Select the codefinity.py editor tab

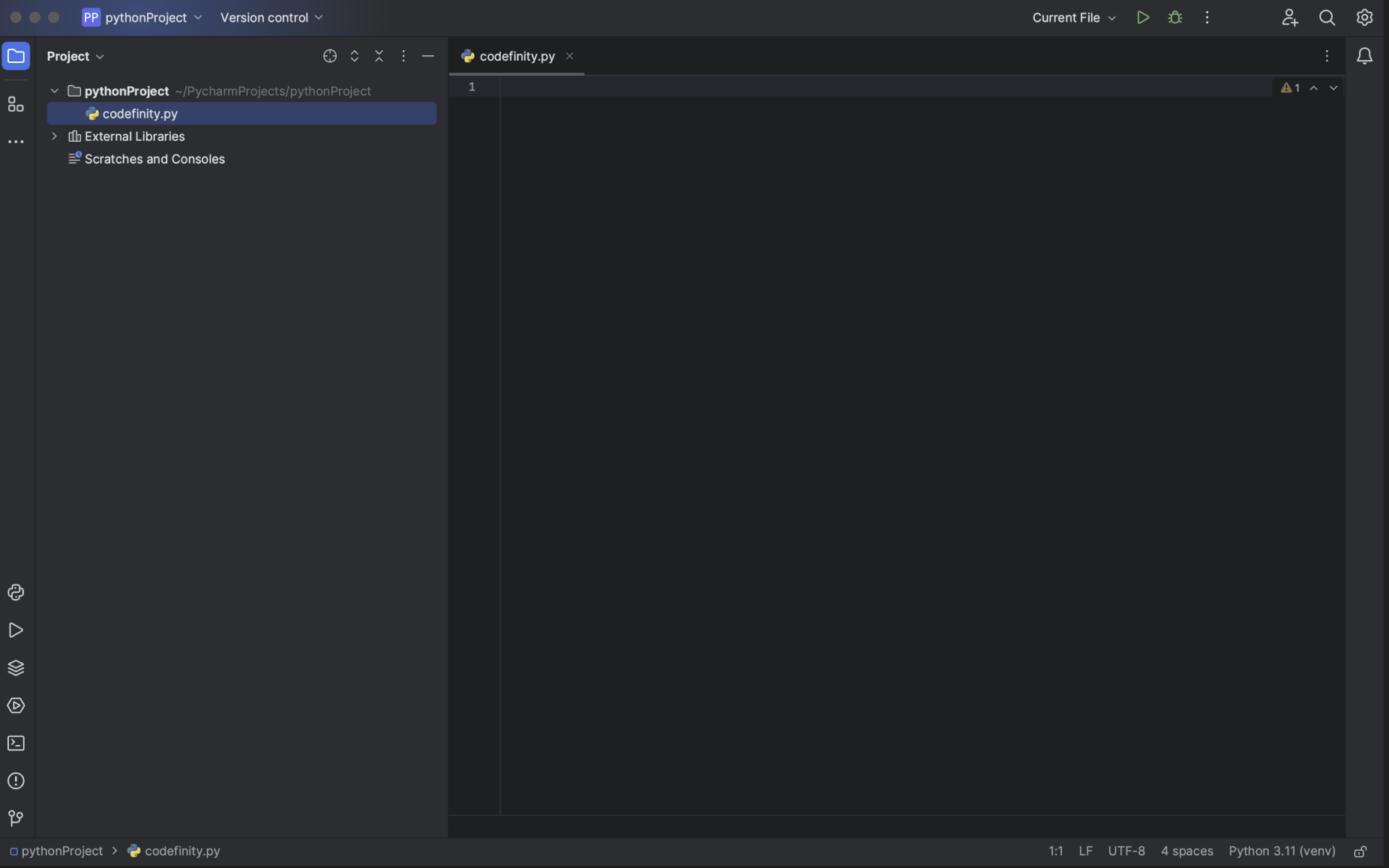click(x=516, y=56)
